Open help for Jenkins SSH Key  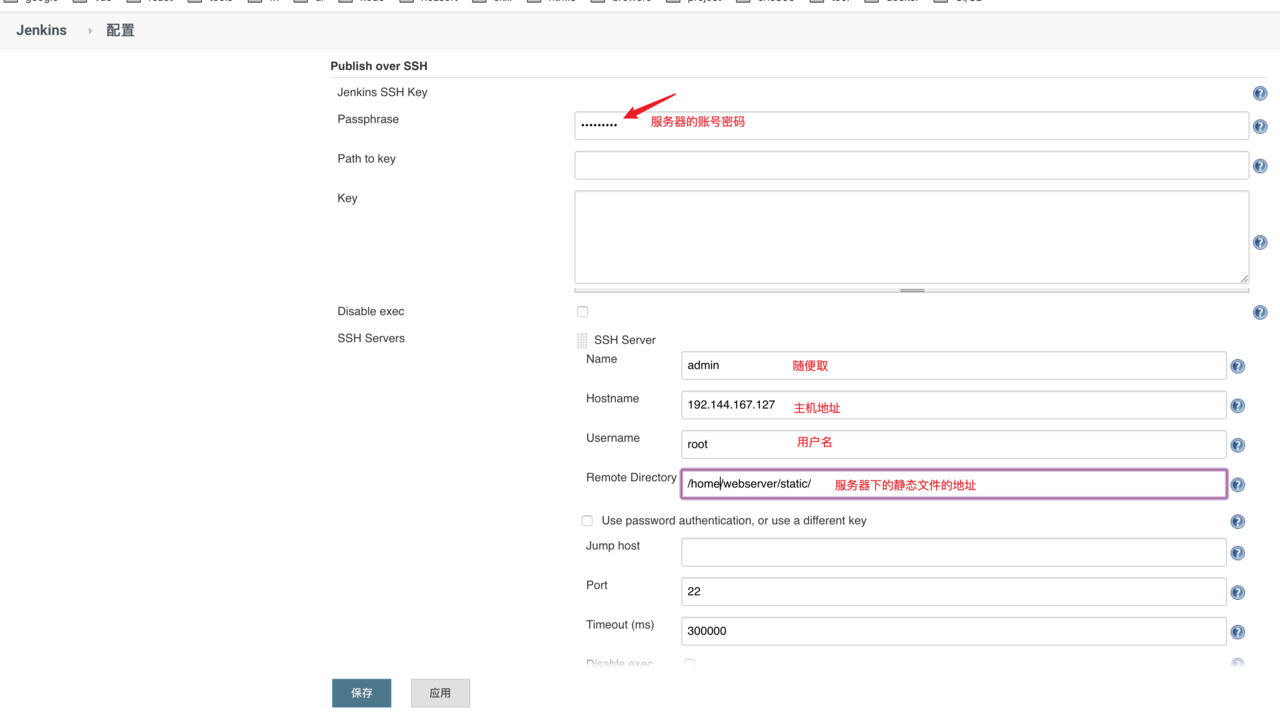pos(1259,92)
